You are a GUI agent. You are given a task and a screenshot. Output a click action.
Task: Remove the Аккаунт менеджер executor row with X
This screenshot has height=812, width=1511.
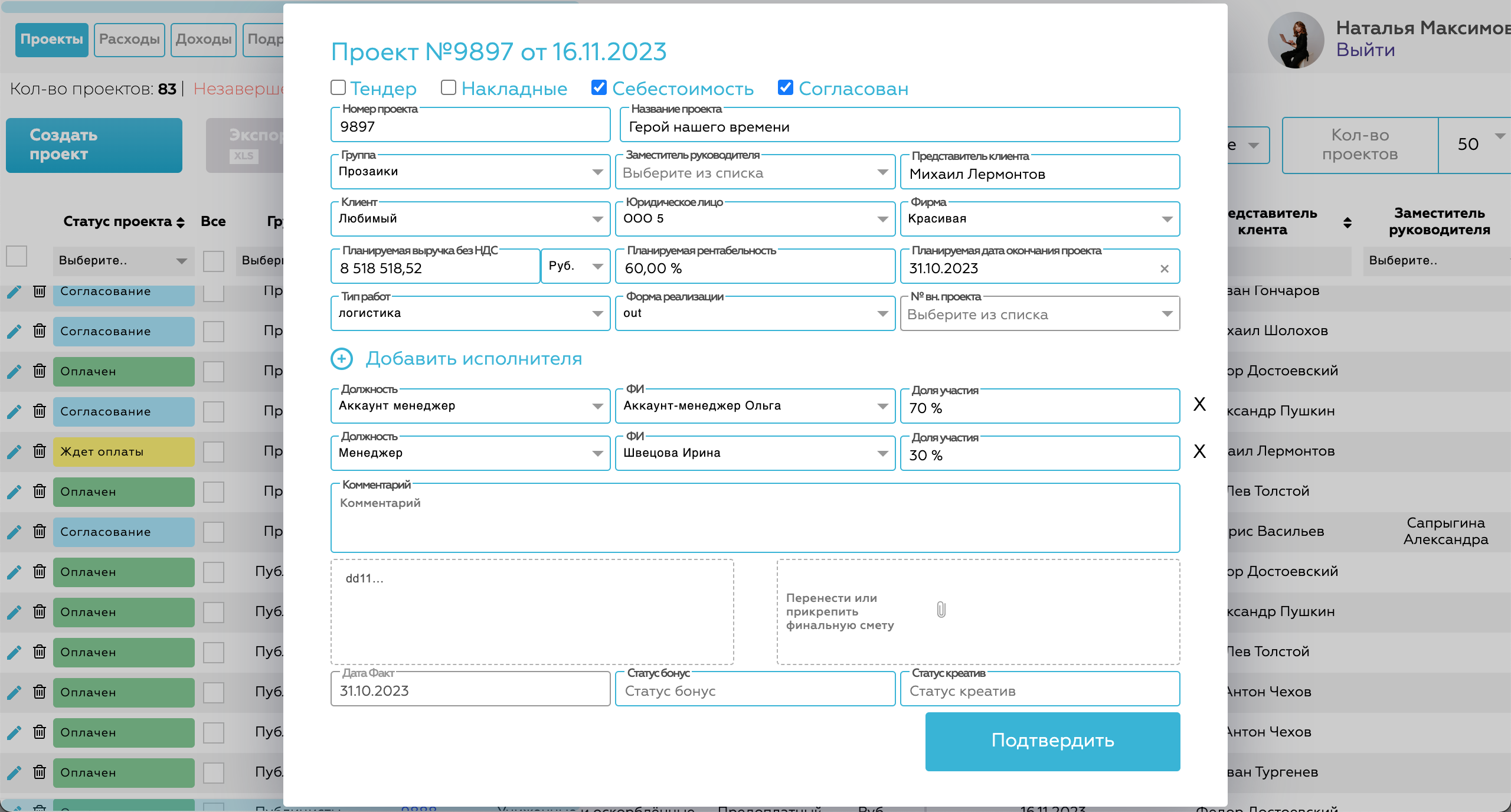click(1199, 404)
